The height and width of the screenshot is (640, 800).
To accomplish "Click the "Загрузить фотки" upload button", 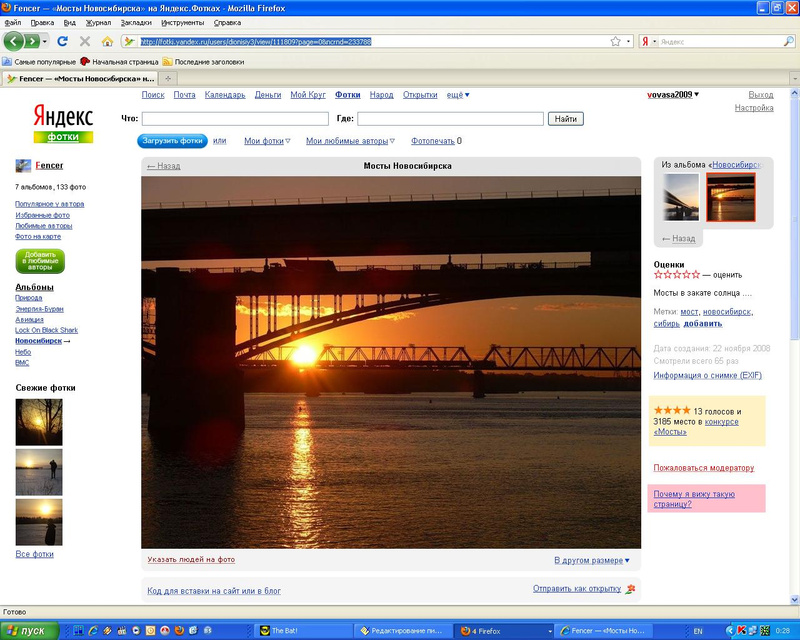I will [x=172, y=141].
